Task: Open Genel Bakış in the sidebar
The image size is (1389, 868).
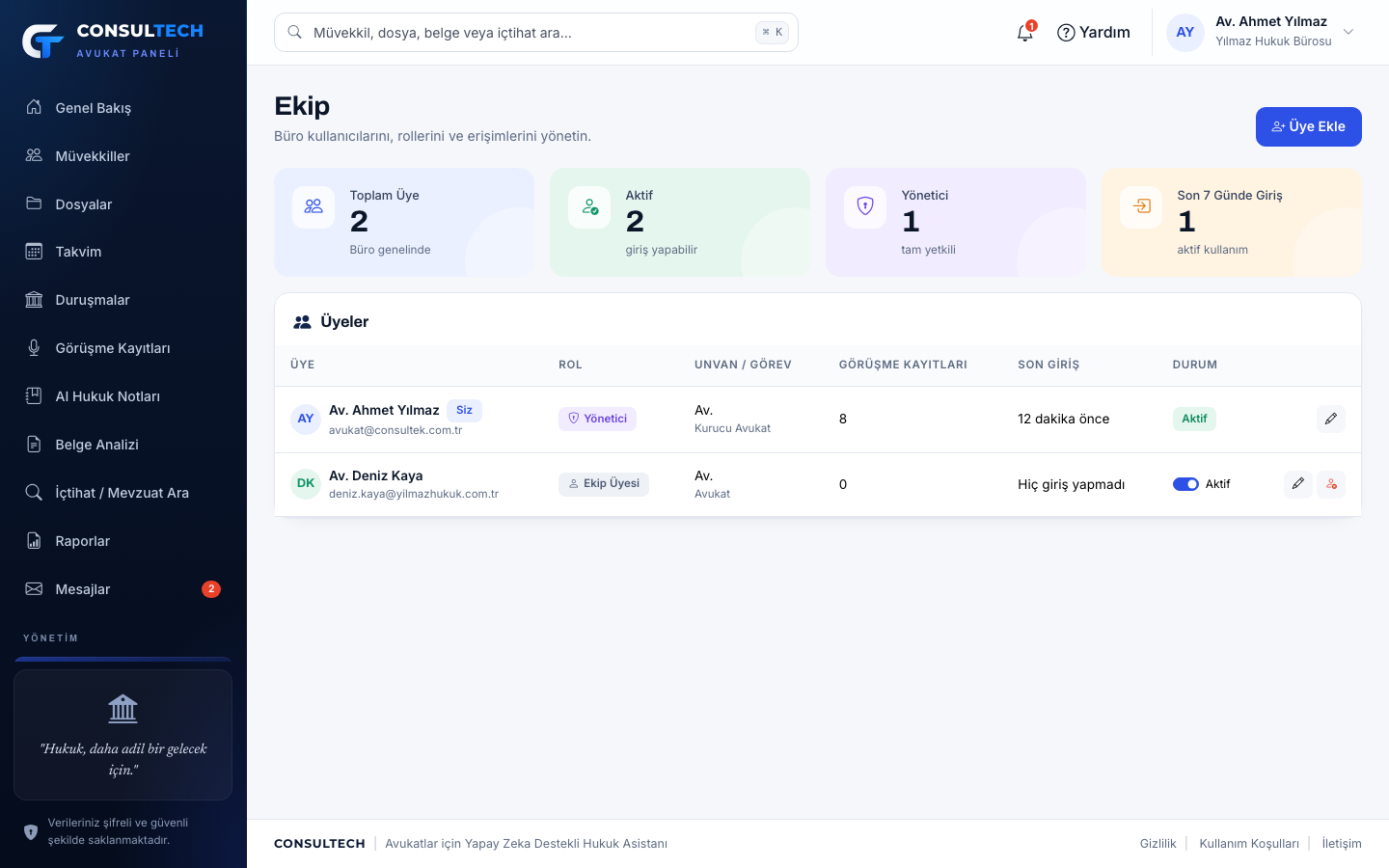Action: 123,108
